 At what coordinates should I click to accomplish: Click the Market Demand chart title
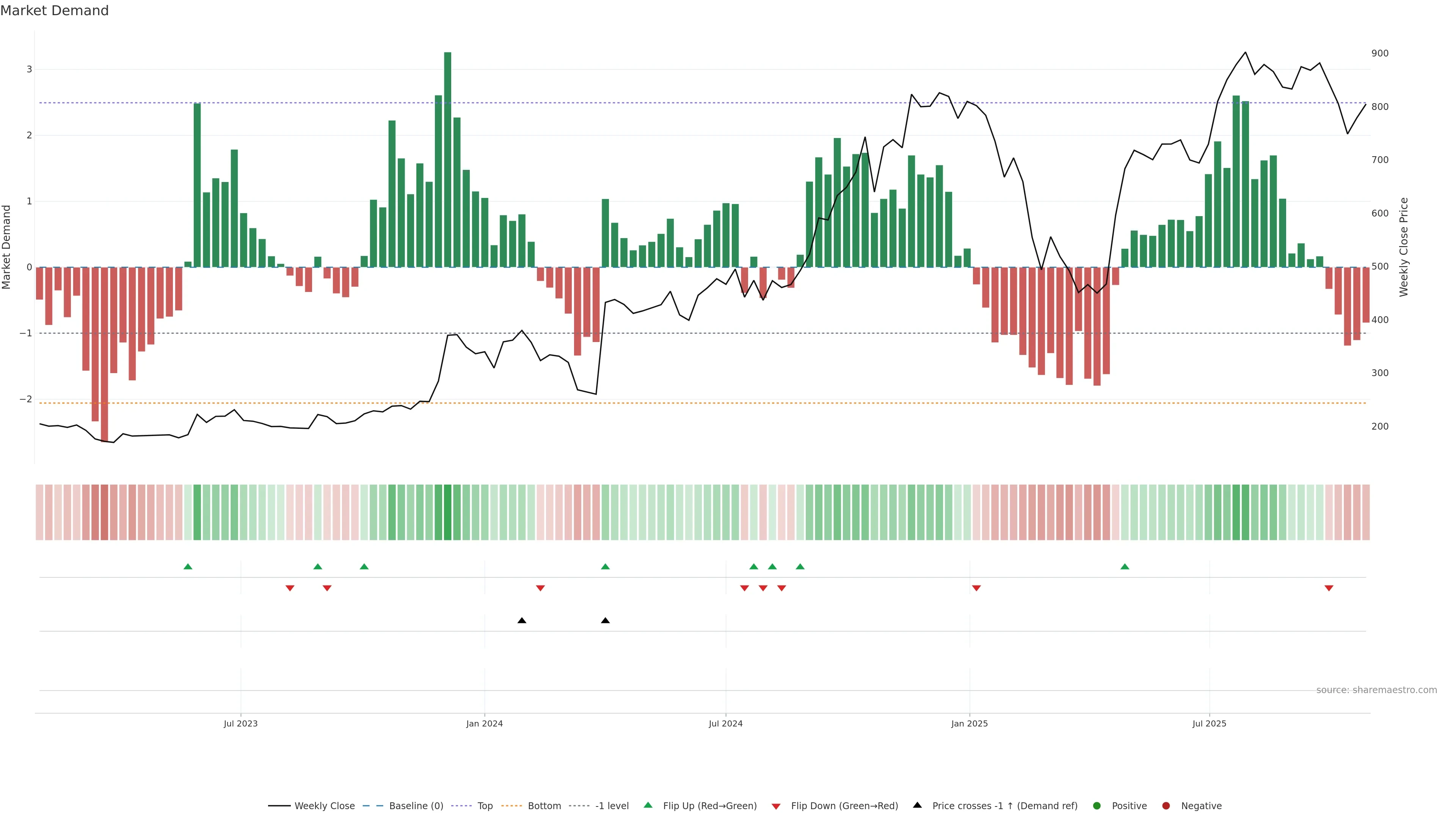54,11
